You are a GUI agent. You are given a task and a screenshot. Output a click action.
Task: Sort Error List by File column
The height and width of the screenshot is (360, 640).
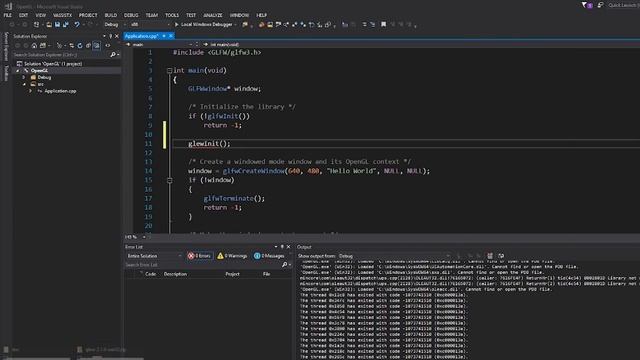[x=266, y=274]
